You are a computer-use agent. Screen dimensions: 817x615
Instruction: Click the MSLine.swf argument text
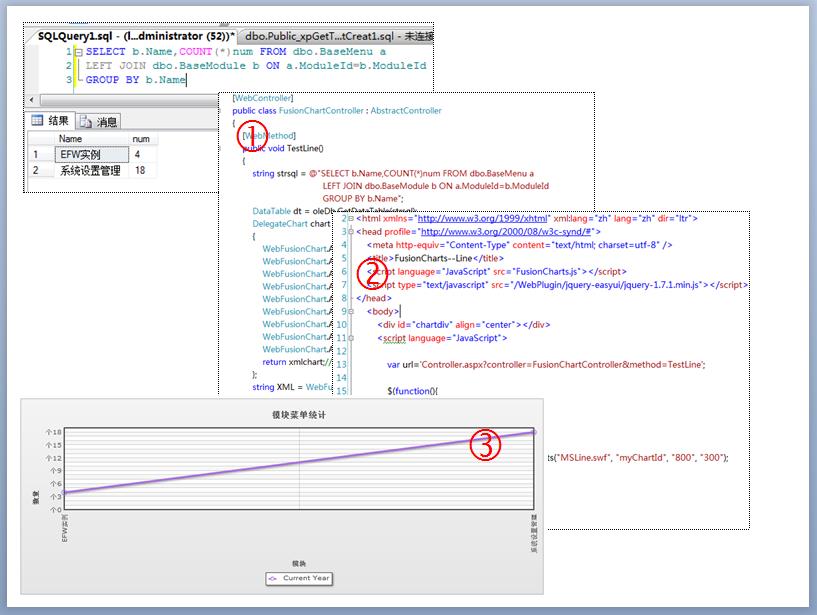584,458
